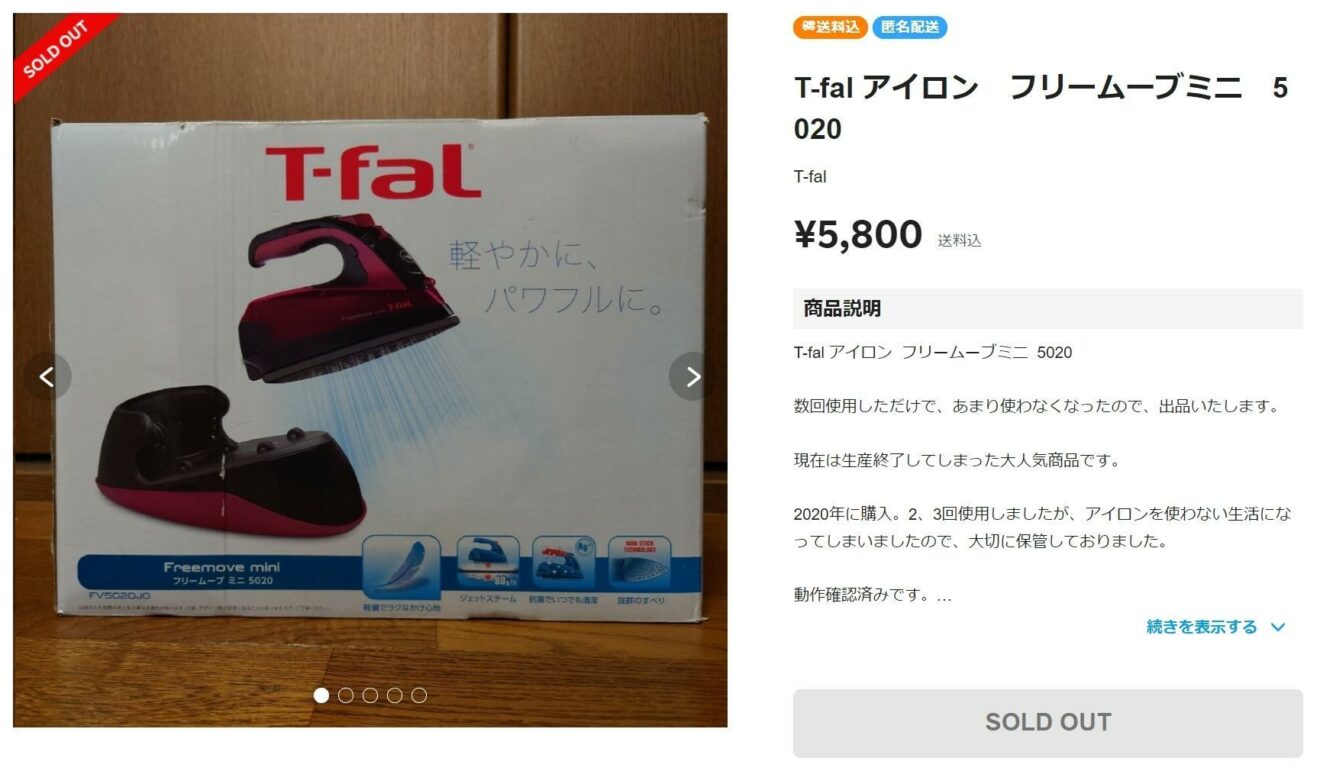
Task: Open the T-fal brand link under title
Action: tap(810, 177)
